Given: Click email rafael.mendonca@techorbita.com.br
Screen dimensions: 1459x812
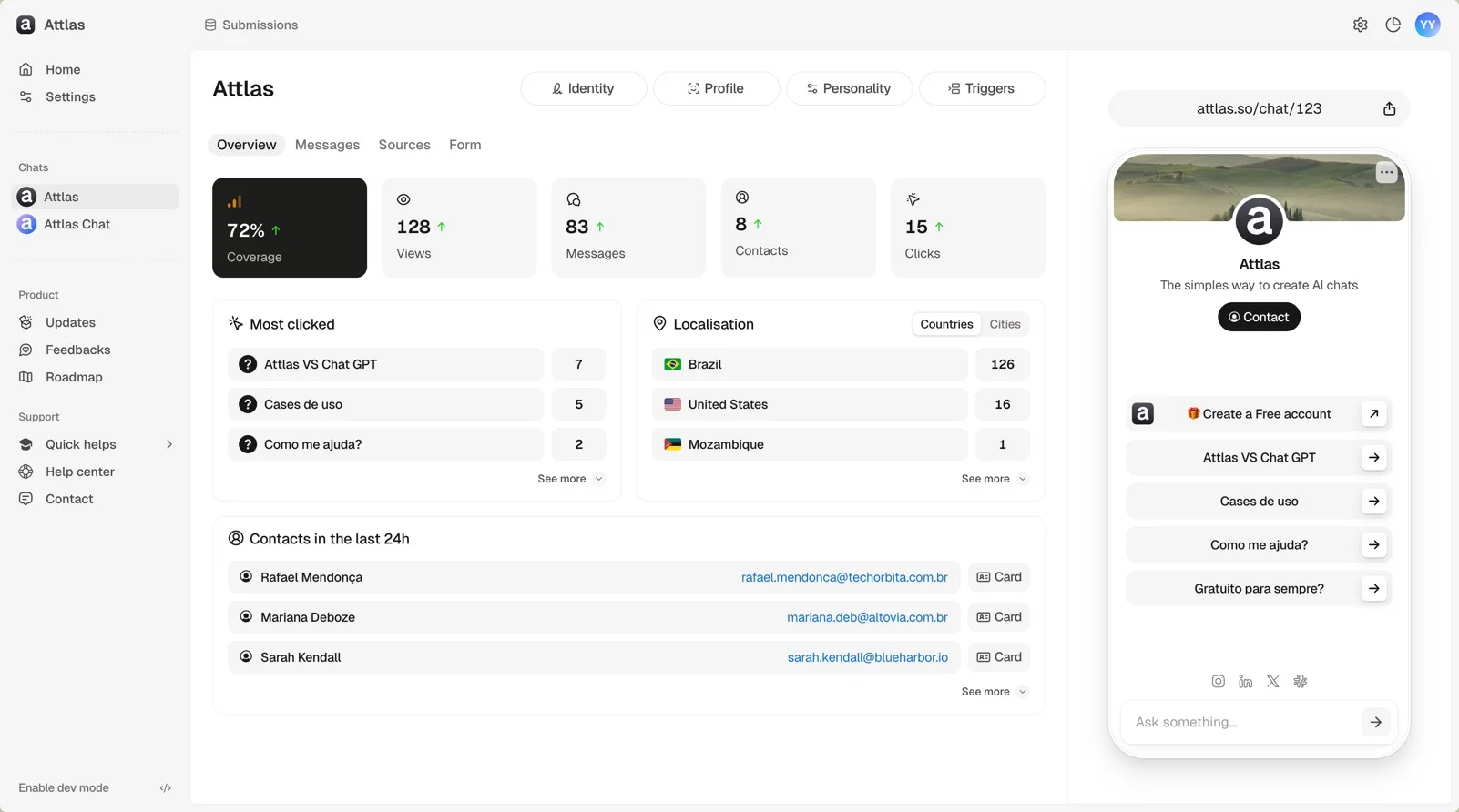Looking at the screenshot, I should (844, 577).
